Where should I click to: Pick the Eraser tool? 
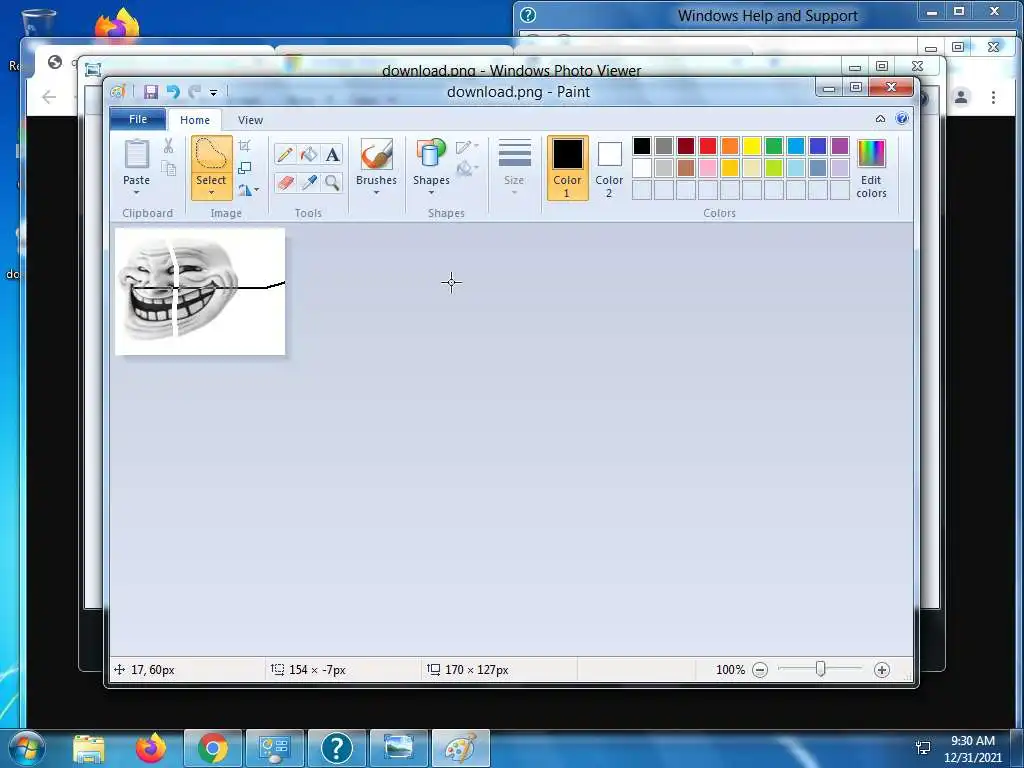(x=285, y=182)
